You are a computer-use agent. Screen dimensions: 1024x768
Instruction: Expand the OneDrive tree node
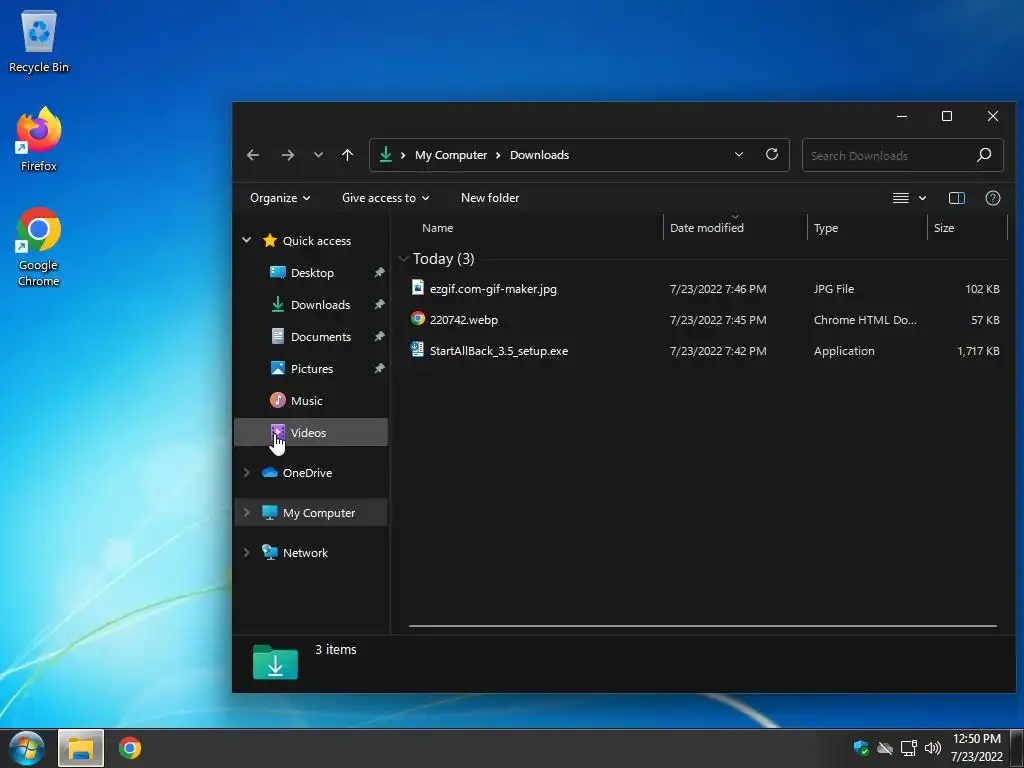click(x=246, y=472)
